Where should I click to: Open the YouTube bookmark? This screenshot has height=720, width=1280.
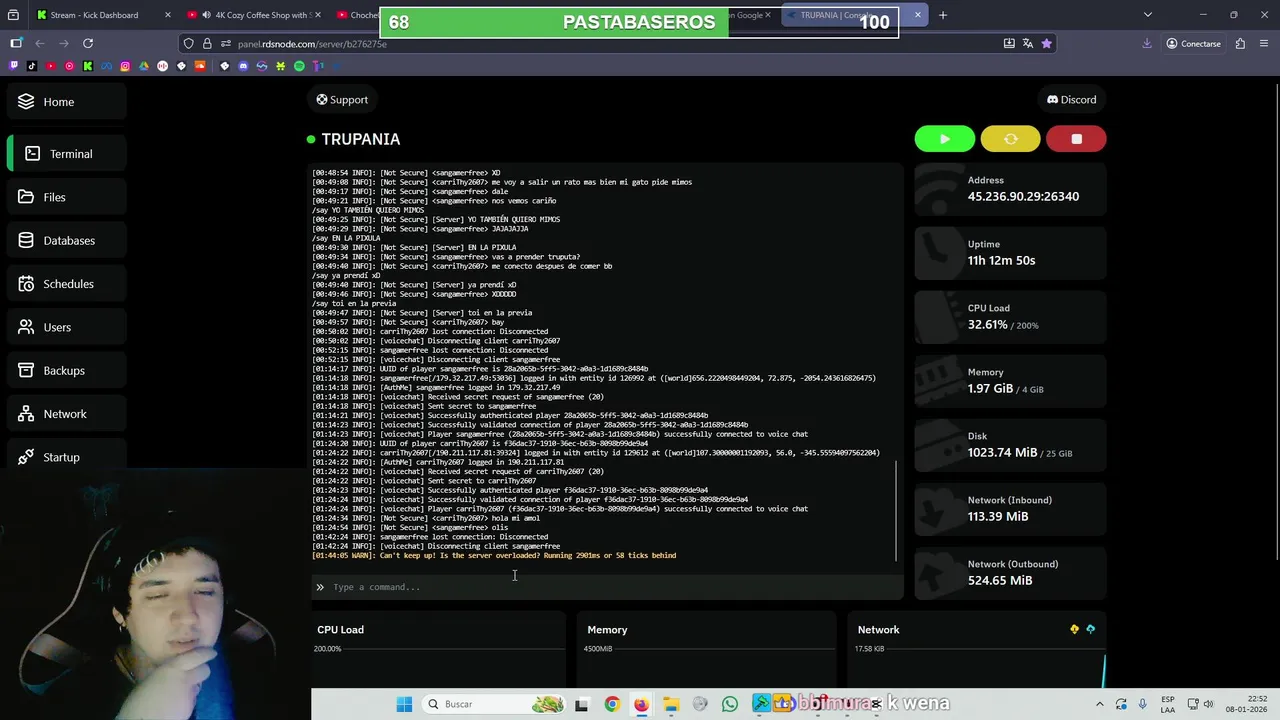51,66
